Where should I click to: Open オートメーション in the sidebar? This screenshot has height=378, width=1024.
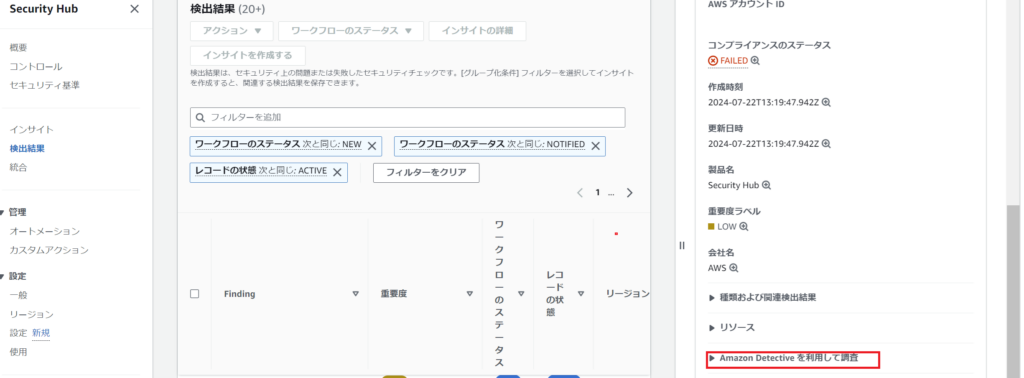coord(44,232)
